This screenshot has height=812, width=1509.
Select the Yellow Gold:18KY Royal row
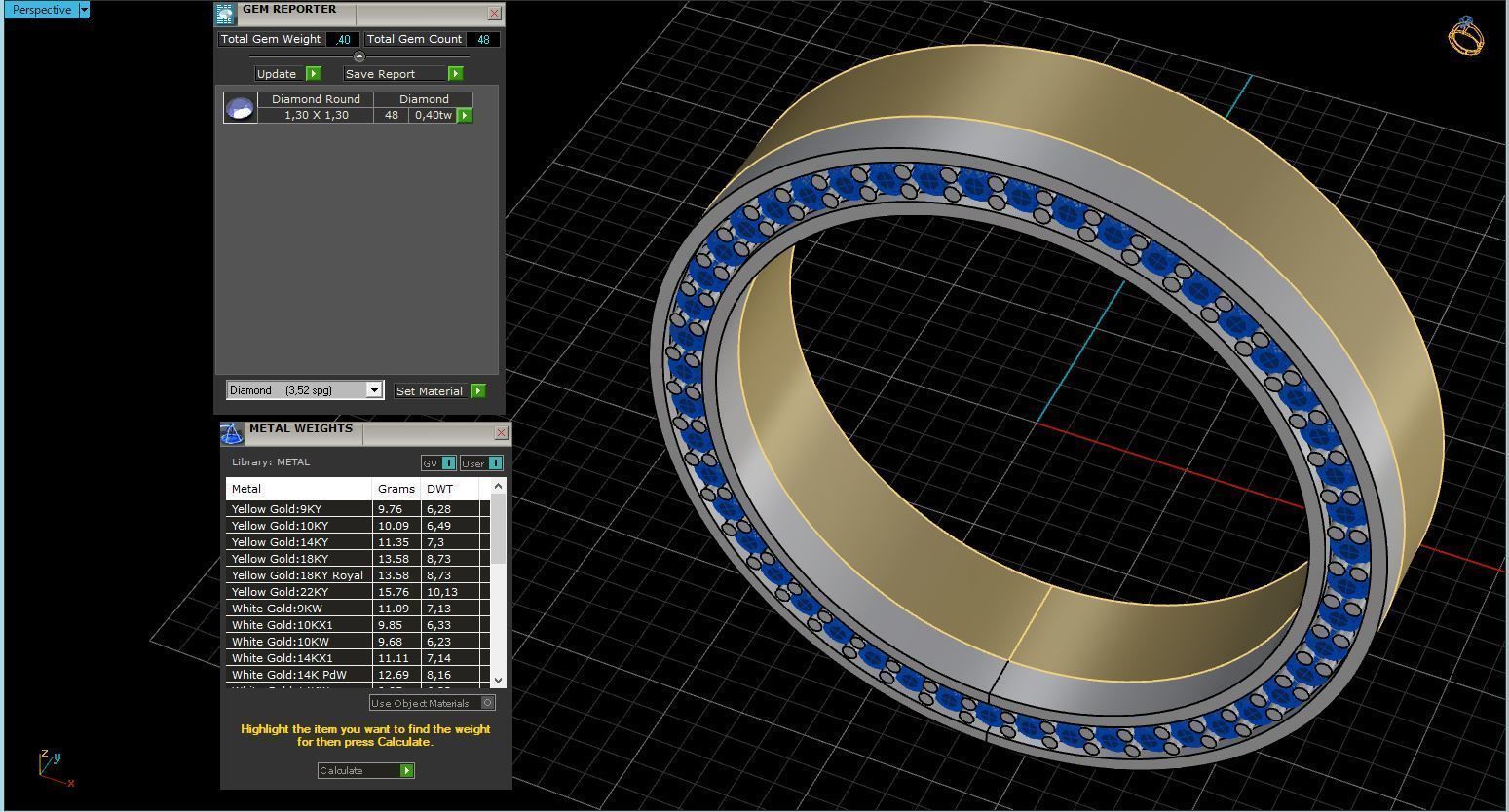[358, 575]
